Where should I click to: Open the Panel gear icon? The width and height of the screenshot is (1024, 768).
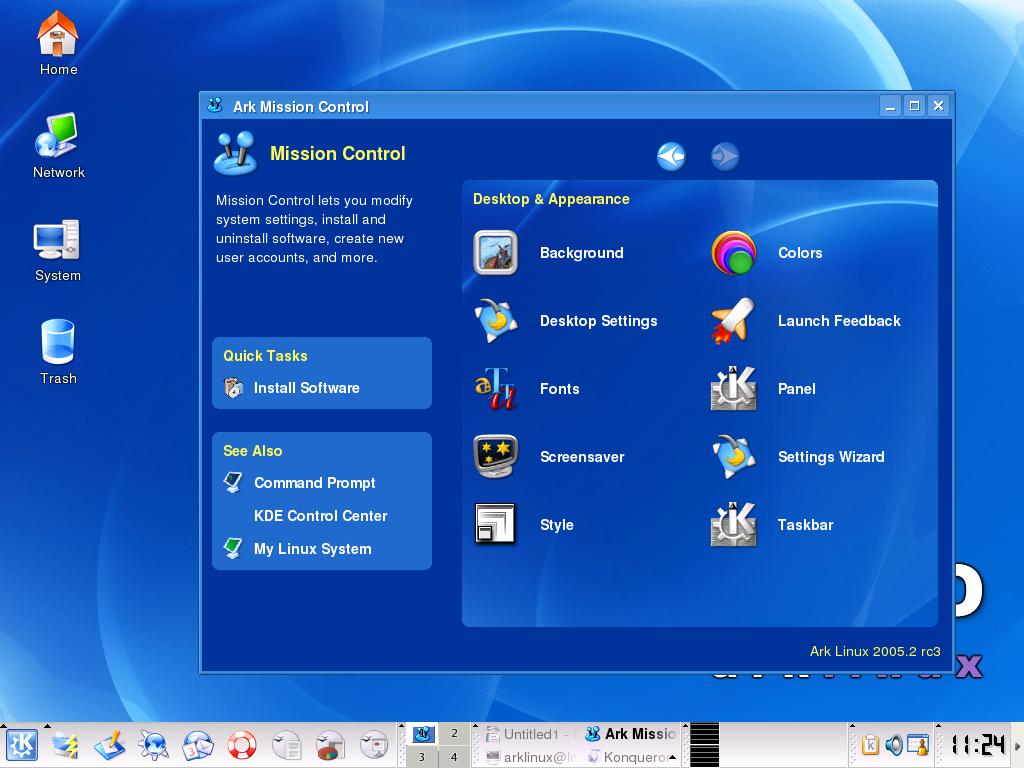(x=733, y=389)
